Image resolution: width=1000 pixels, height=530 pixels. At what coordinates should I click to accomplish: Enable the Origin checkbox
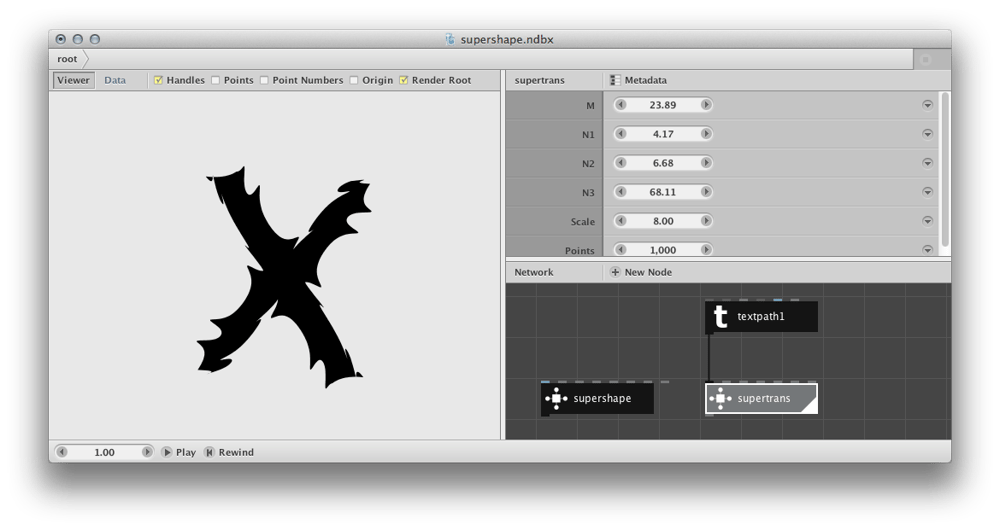coord(354,80)
